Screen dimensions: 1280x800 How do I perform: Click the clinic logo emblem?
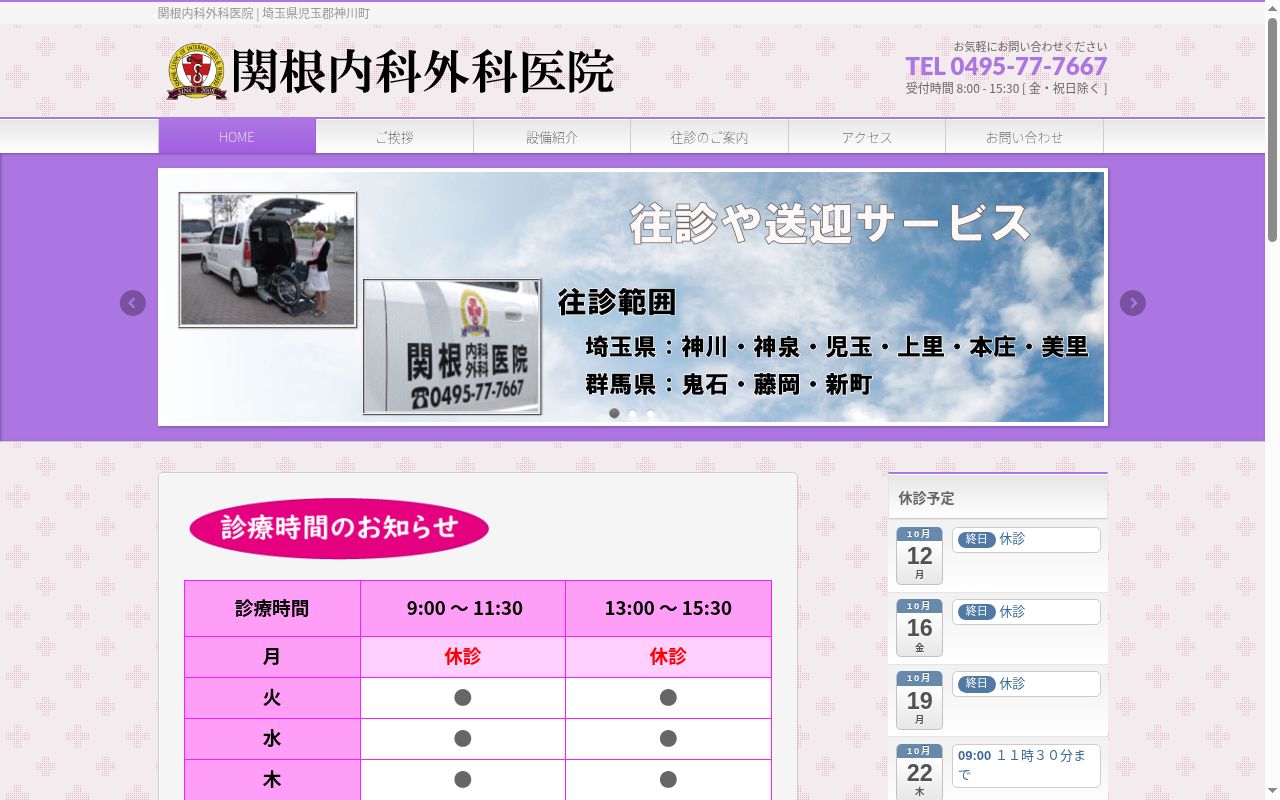point(197,71)
